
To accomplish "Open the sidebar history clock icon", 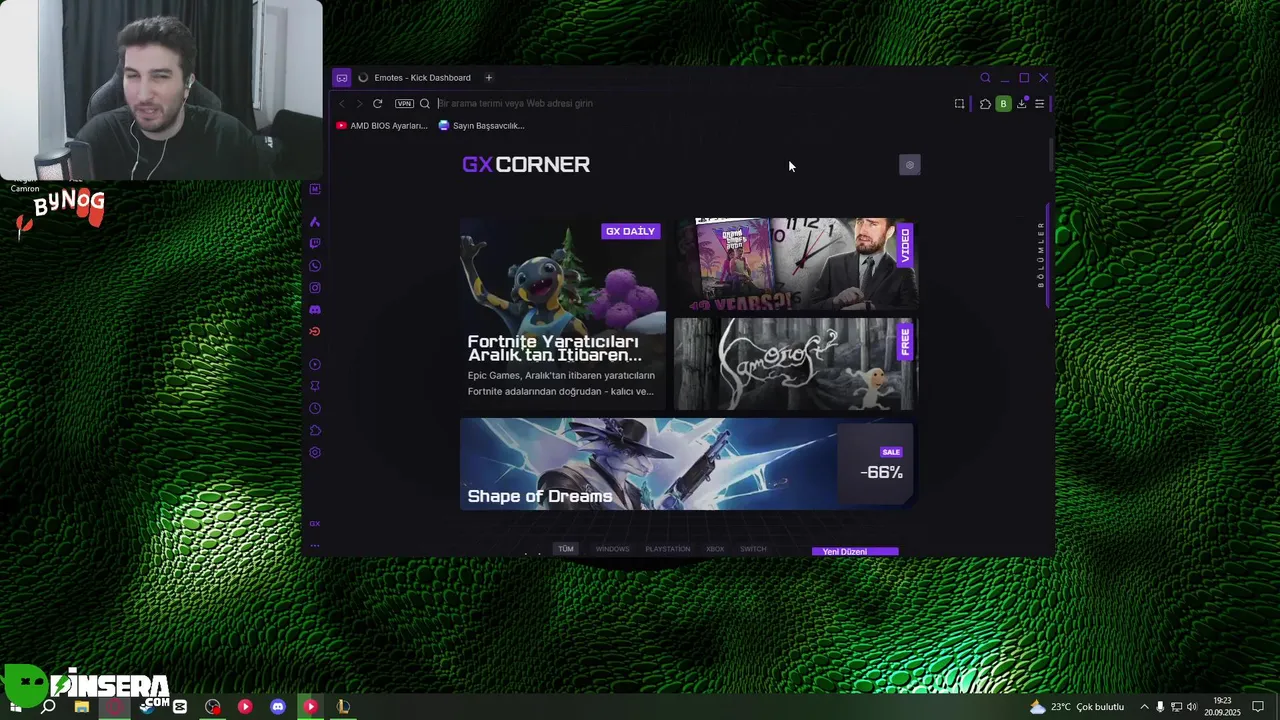I will [315, 409].
